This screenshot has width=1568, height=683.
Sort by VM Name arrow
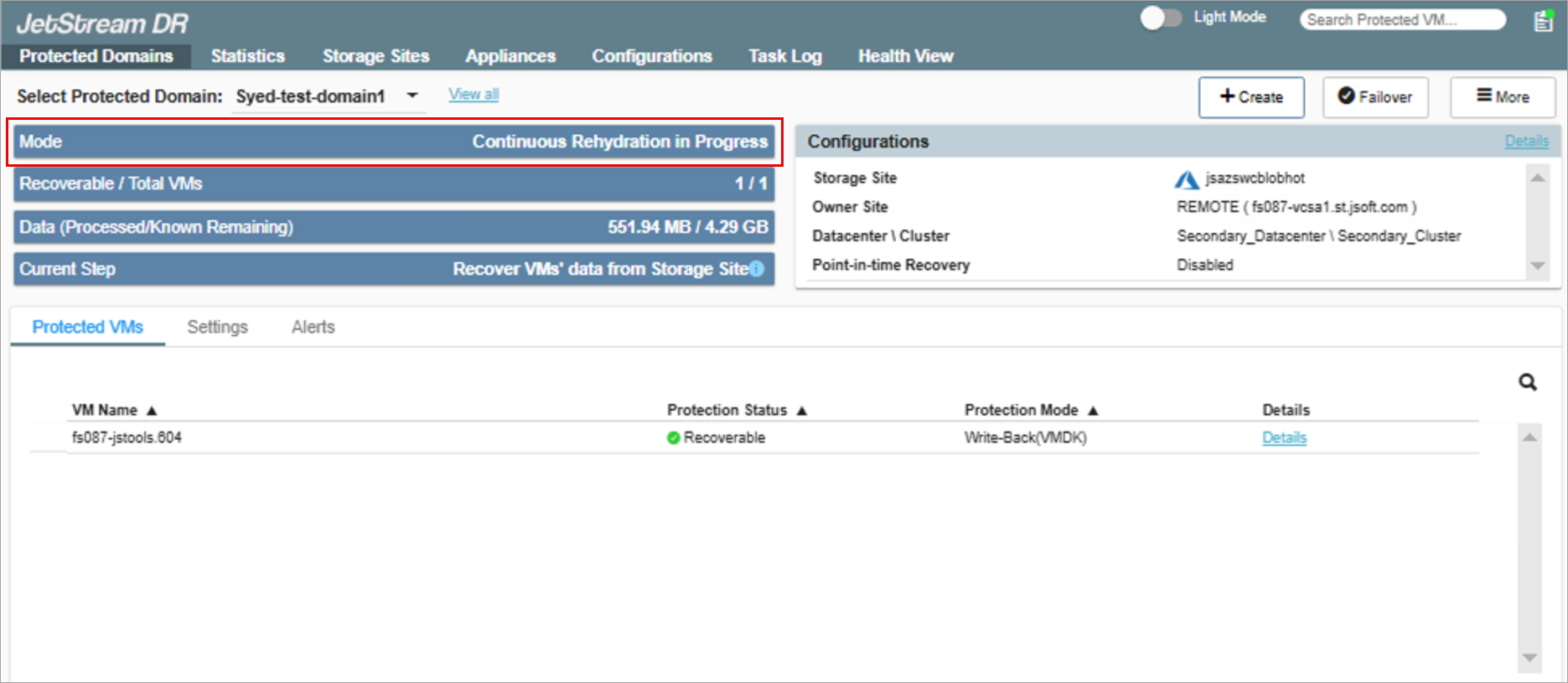tap(152, 411)
